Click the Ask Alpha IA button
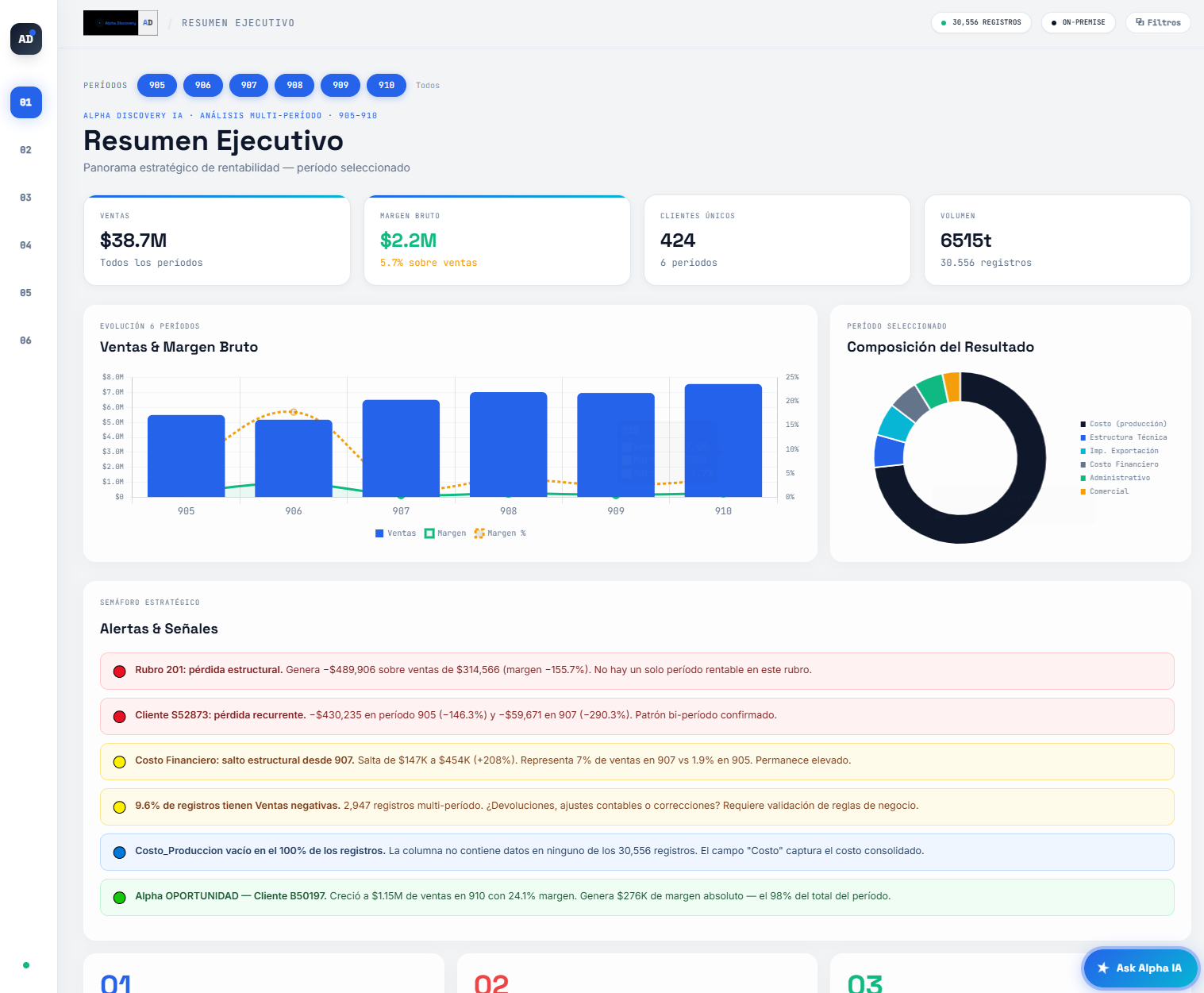This screenshot has height=993, width=1204. click(x=1141, y=968)
